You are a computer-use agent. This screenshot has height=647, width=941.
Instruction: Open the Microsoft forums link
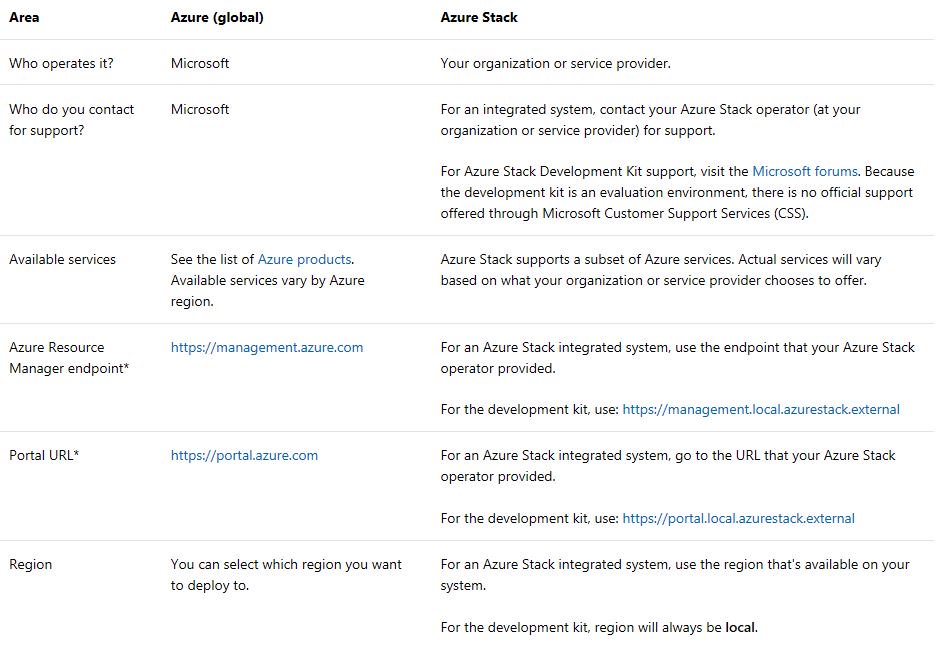point(804,172)
